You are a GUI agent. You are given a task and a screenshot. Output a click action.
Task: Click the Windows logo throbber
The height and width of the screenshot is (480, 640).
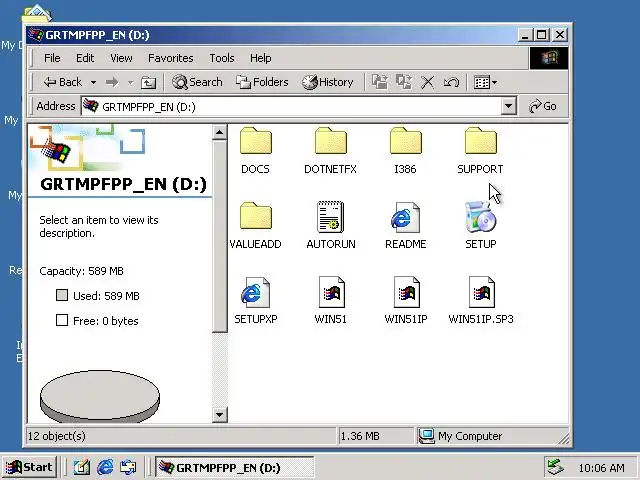[549, 58]
